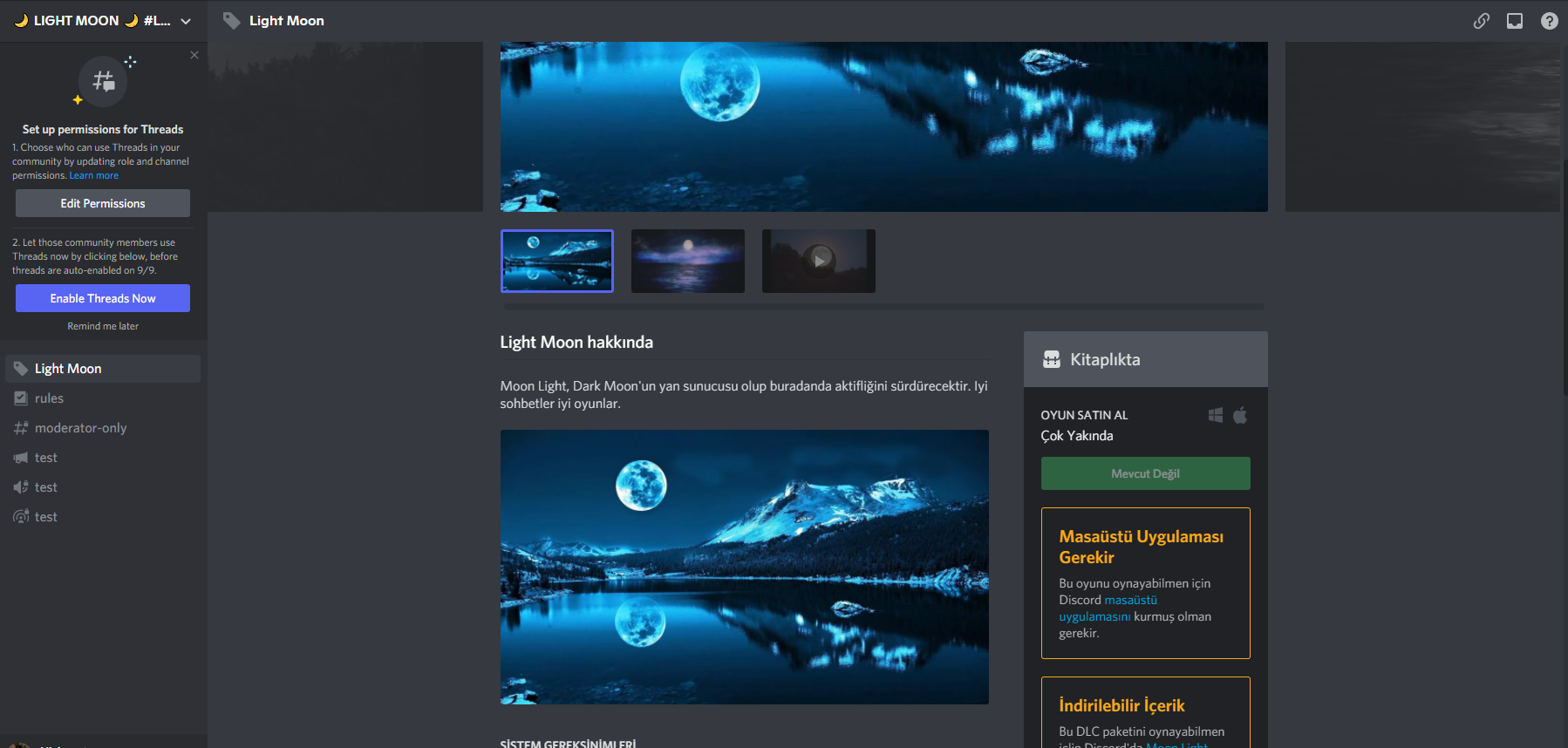Viewport: 1568px width, 748px height.
Task: Select the Light Moon store channel
Action: point(103,369)
